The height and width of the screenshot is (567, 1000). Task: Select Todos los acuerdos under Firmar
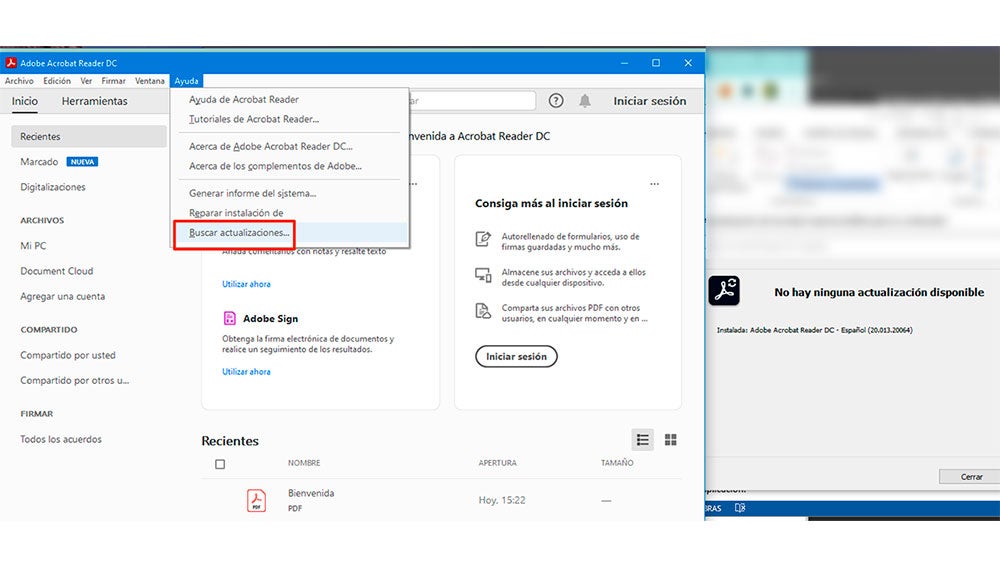61,439
